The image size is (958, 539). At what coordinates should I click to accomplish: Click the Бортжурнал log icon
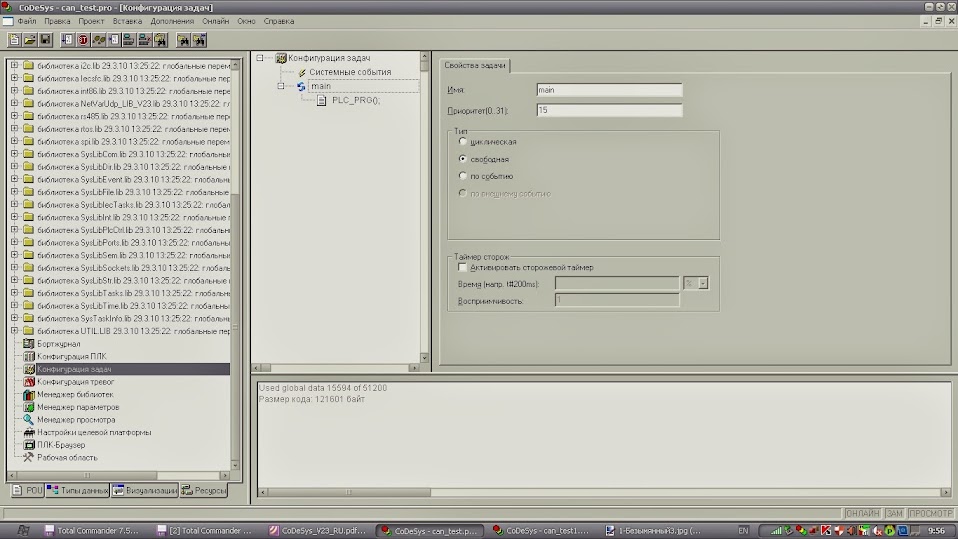[29, 343]
